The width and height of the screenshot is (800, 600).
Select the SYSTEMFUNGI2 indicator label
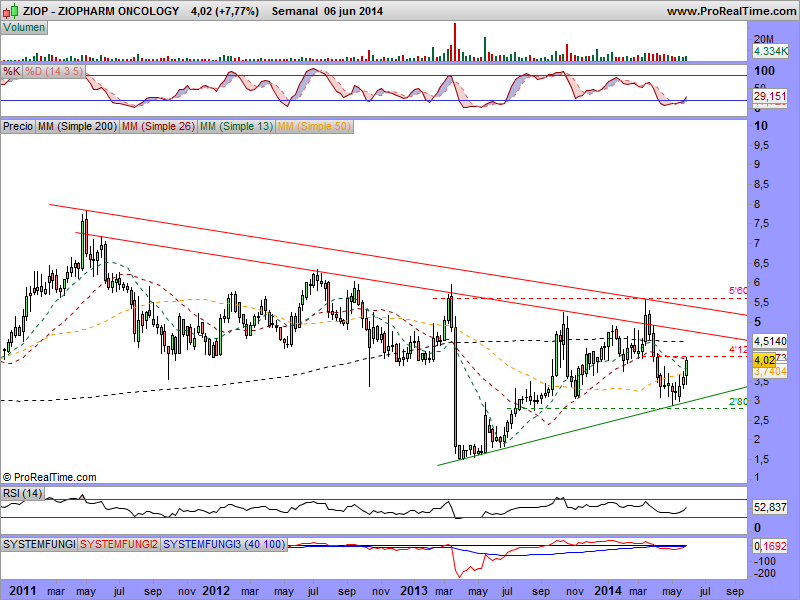119,544
